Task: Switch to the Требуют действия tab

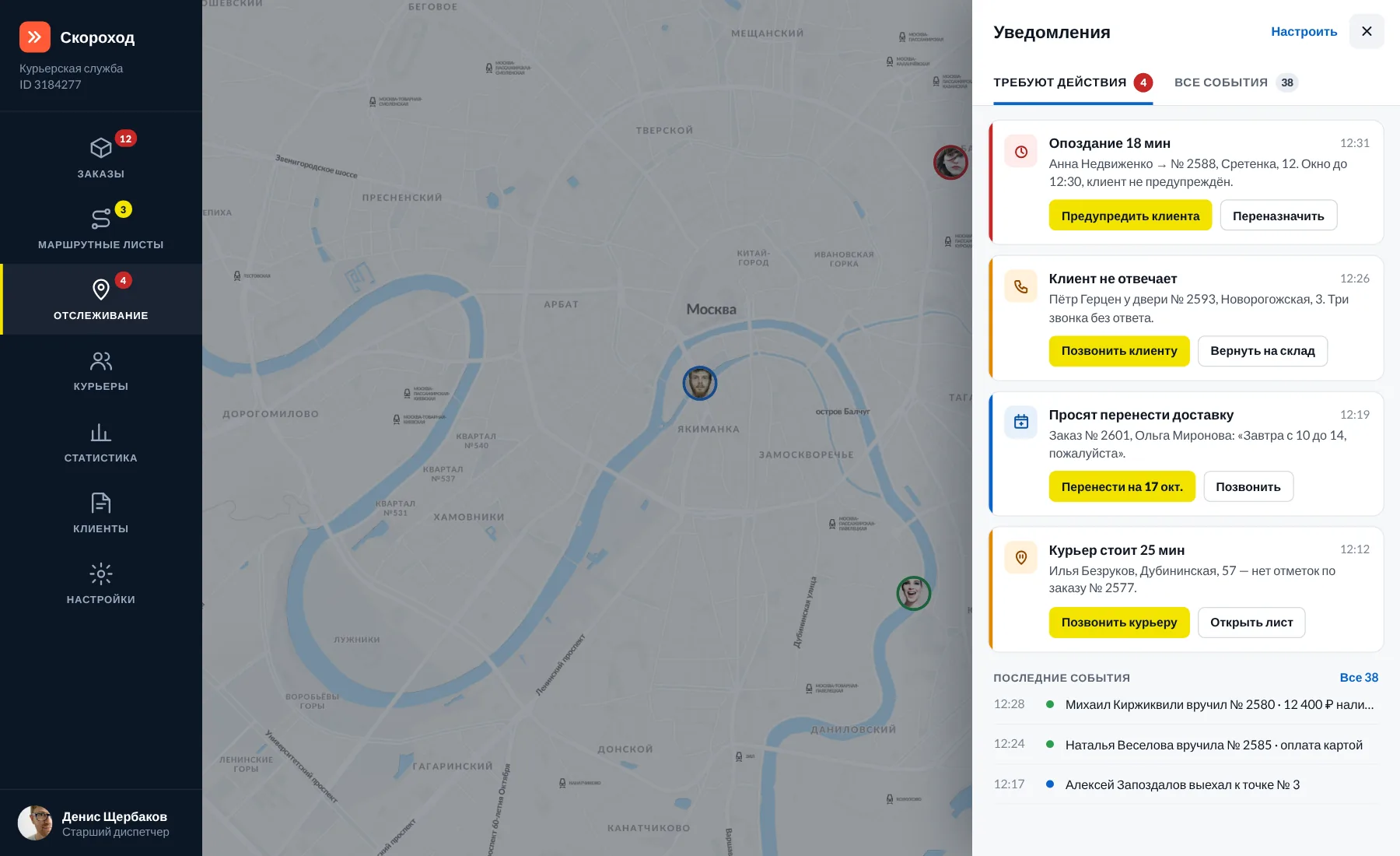Action: tap(1073, 82)
